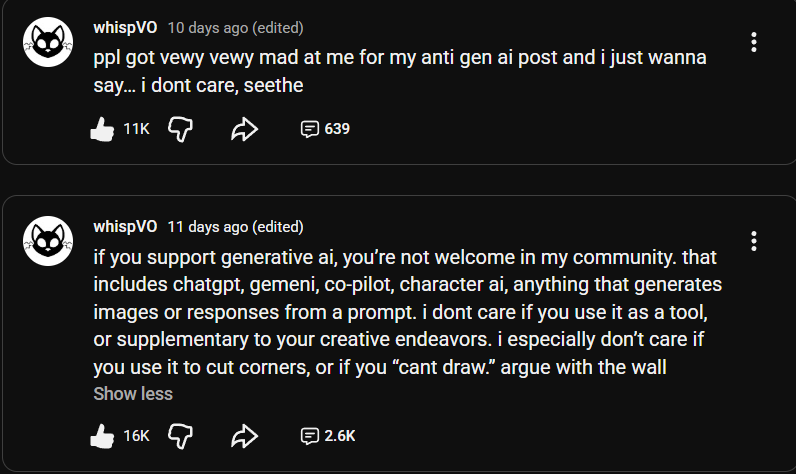Open three-dot menu on the 10-day-old post
This screenshot has width=796, height=474.
pos(753,42)
